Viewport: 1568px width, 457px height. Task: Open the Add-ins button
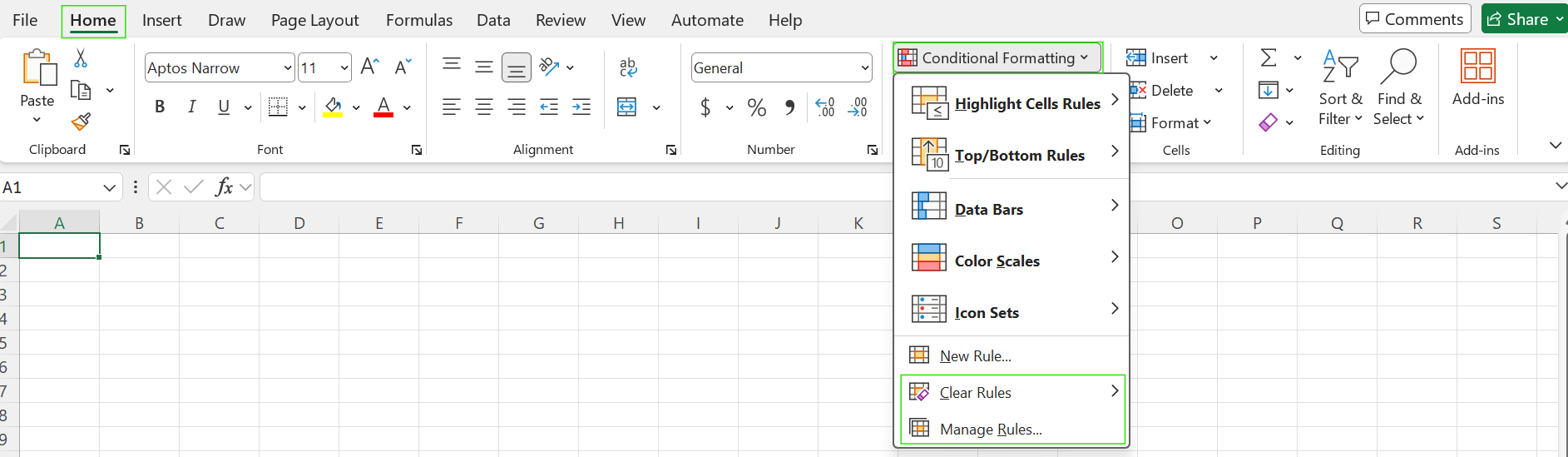click(x=1478, y=77)
